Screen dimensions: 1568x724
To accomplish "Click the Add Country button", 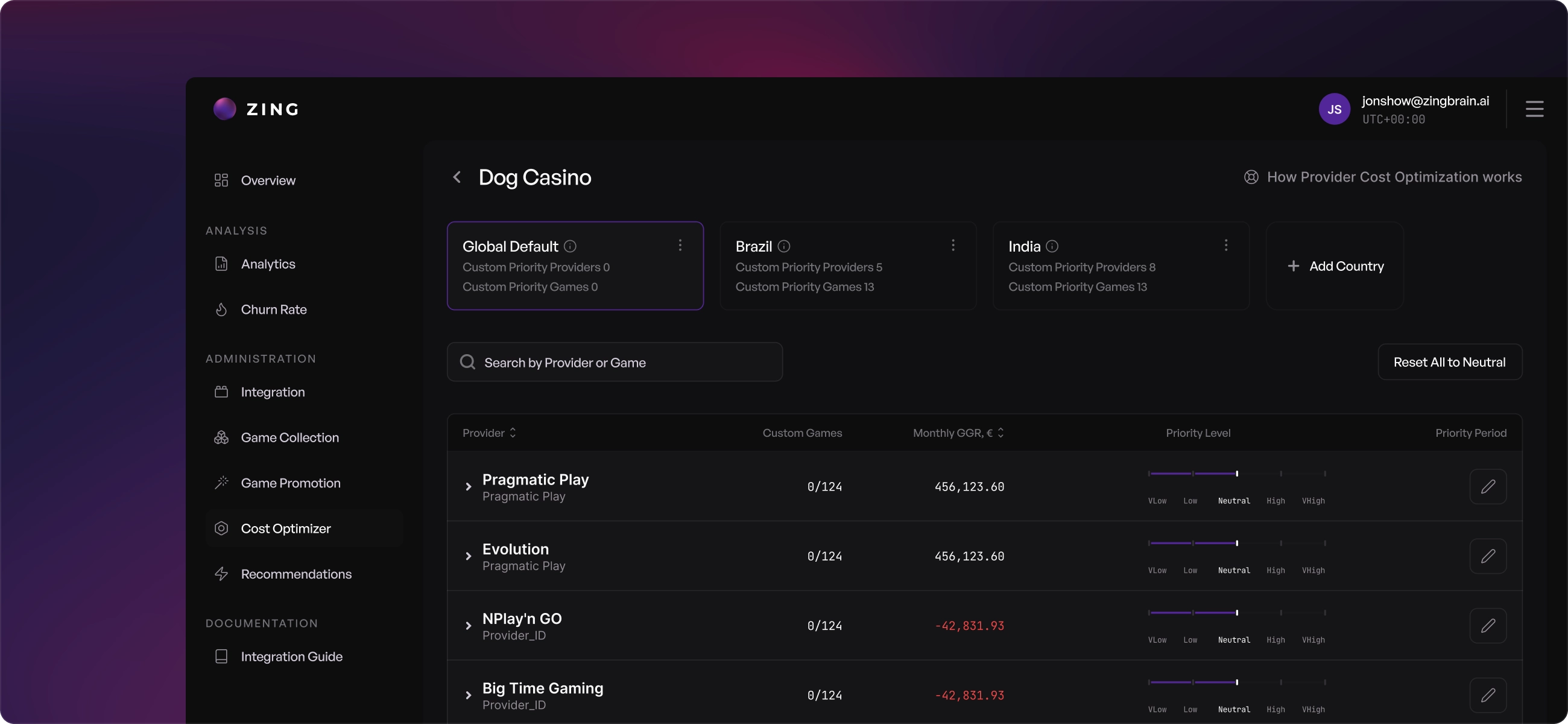I will point(1335,265).
